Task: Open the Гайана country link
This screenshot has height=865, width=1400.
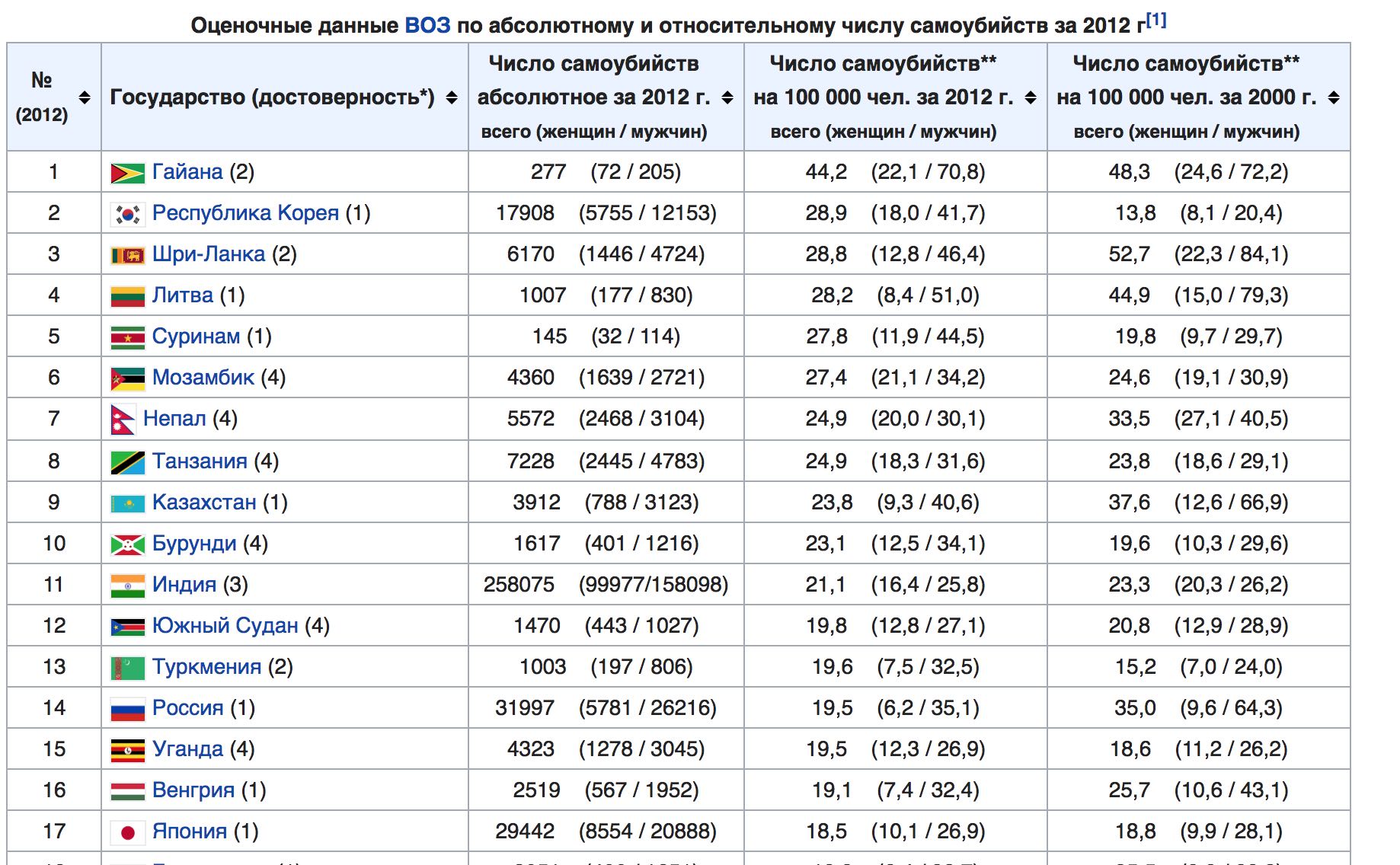Action: pyautogui.click(x=187, y=172)
